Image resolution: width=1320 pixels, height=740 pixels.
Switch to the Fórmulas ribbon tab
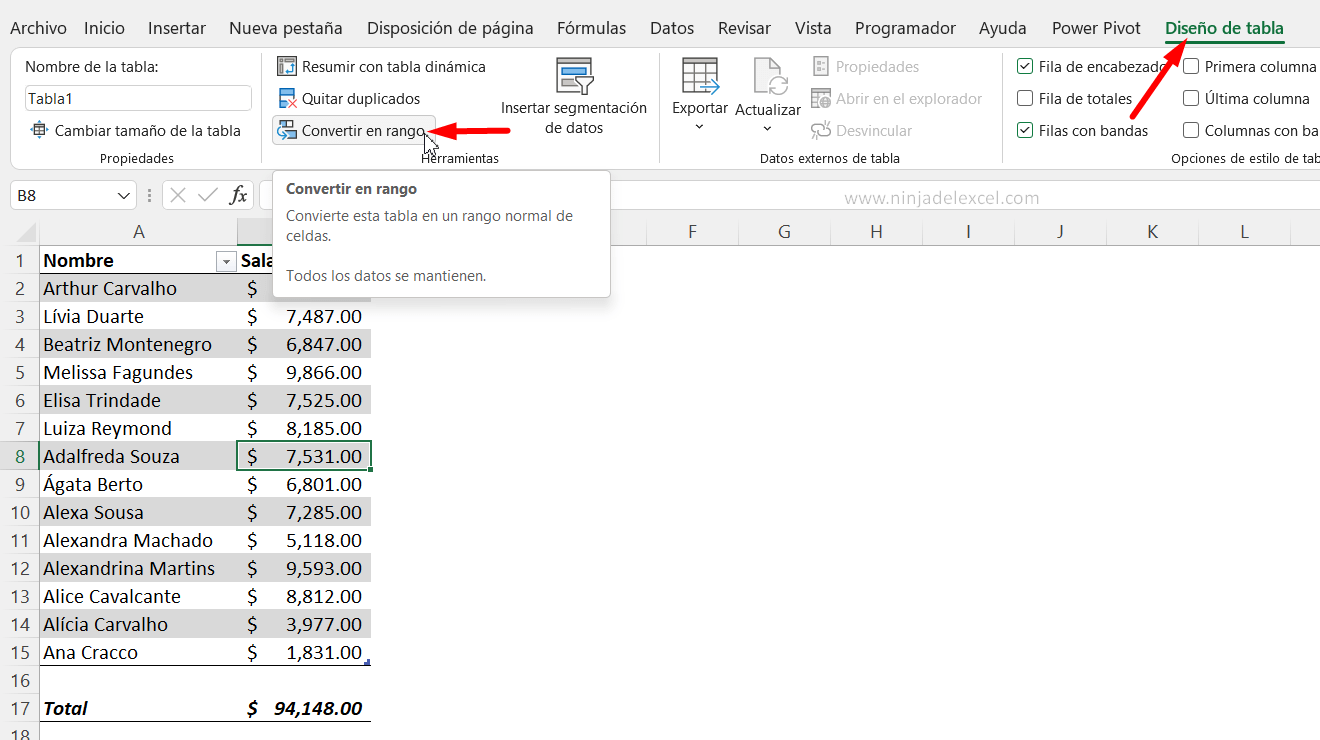[591, 28]
